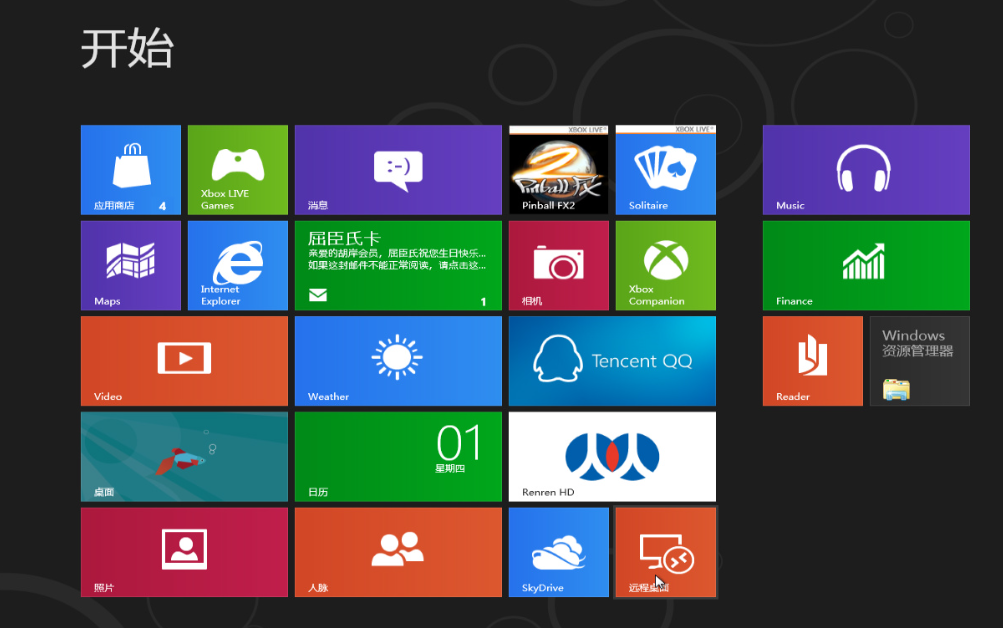Image resolution: width=1003 pixels, height=628 pixels.
Task: Open the Finance tile
Action: pos(866,265)
